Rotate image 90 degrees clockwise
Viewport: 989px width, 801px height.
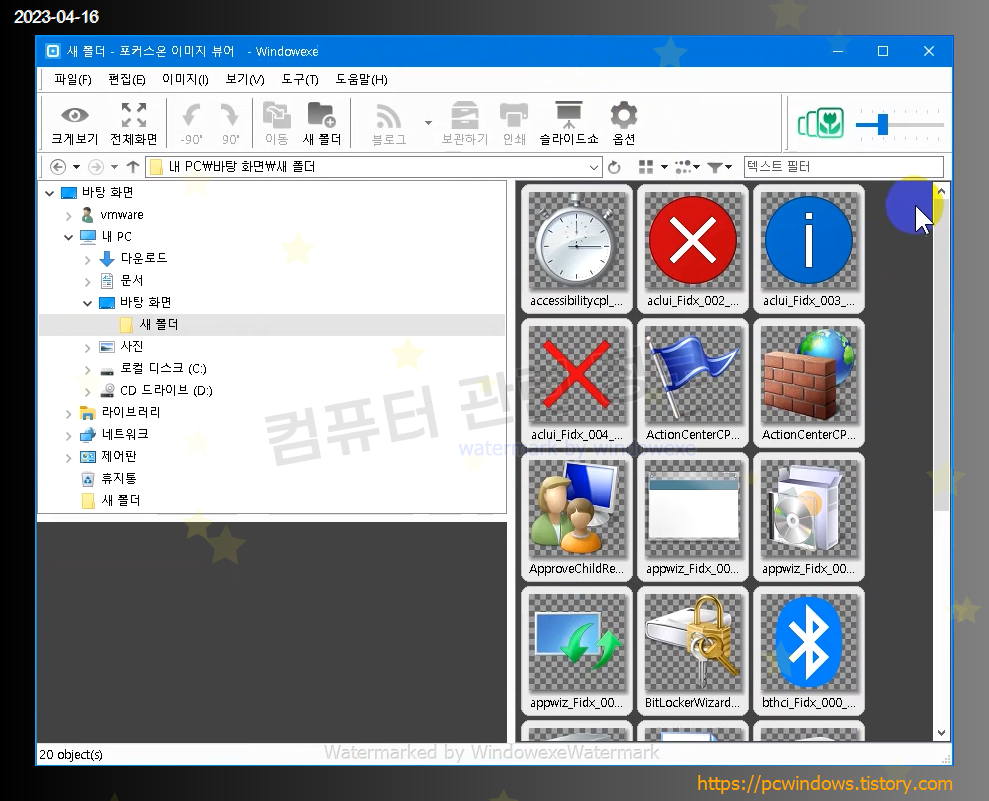(x=230, y=124)
